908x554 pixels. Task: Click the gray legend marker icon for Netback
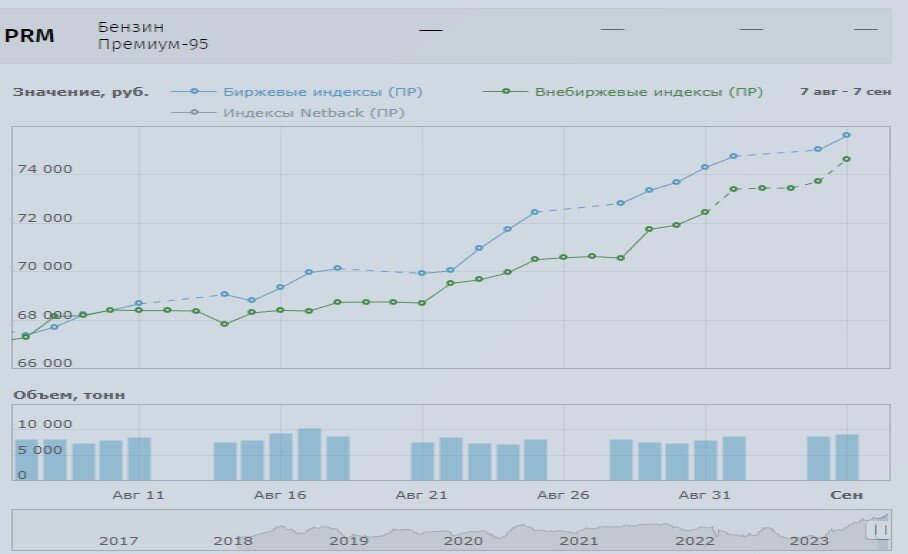pos(194,112)
